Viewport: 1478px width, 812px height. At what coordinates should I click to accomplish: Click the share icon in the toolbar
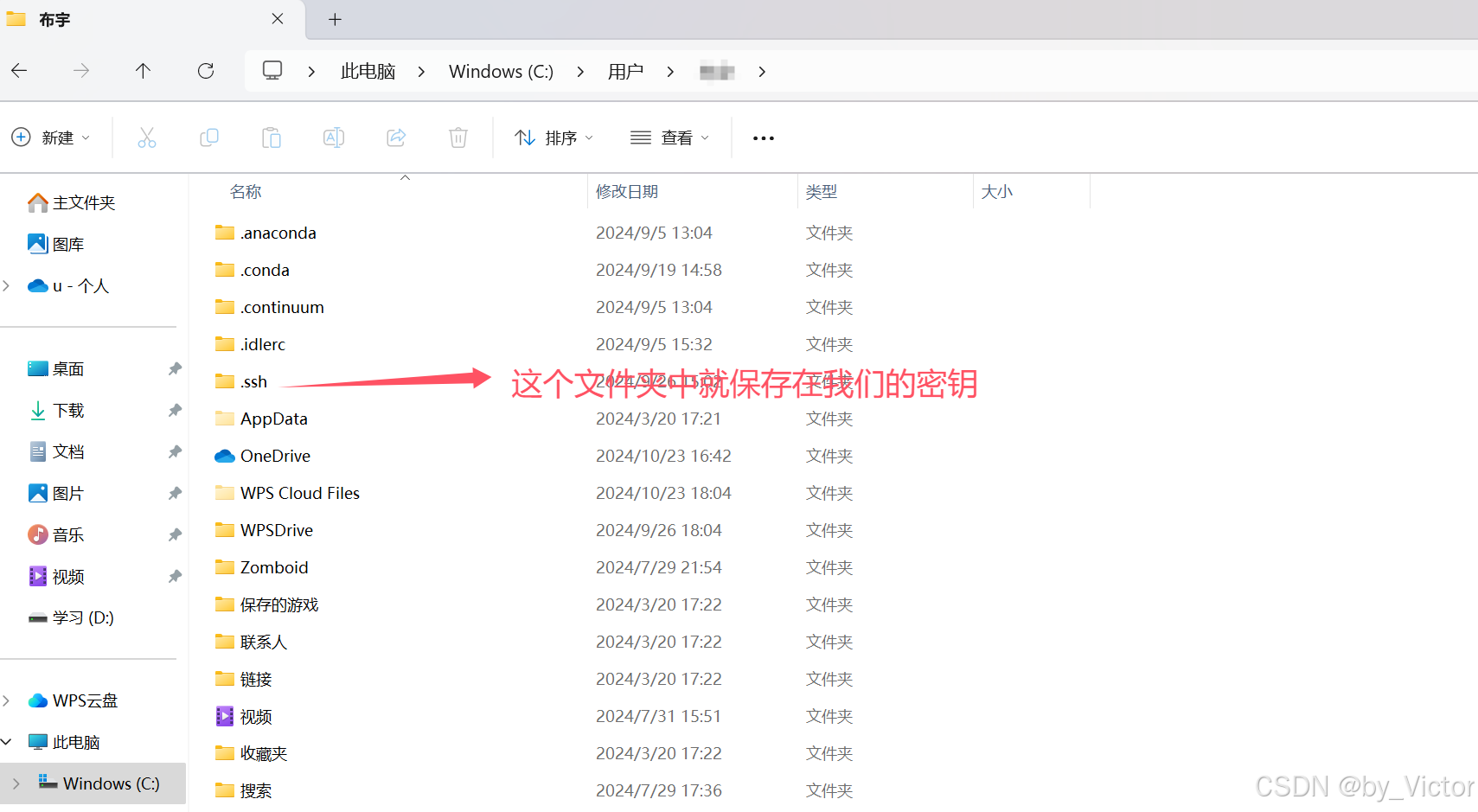(396, 137)
